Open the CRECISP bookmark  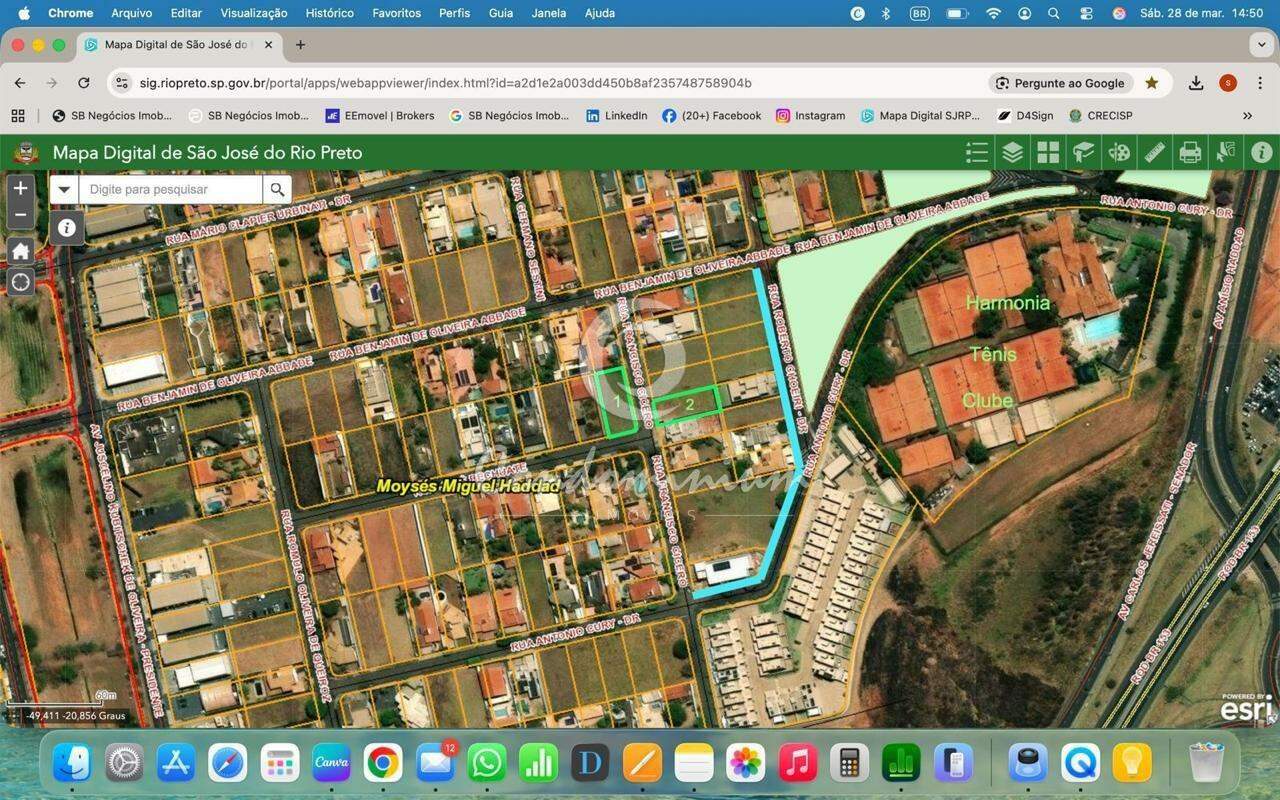1101,116
